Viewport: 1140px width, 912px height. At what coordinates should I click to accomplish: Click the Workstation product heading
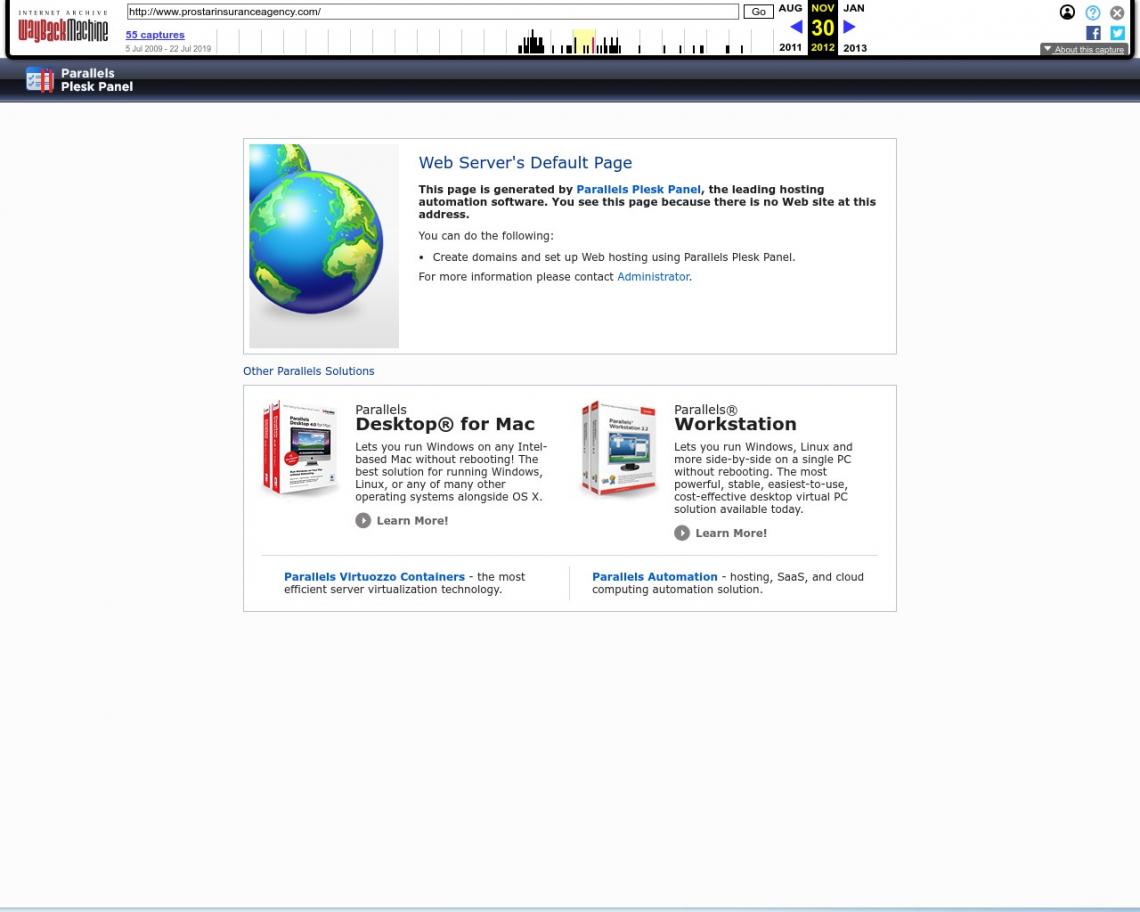(x=735, y=424)
